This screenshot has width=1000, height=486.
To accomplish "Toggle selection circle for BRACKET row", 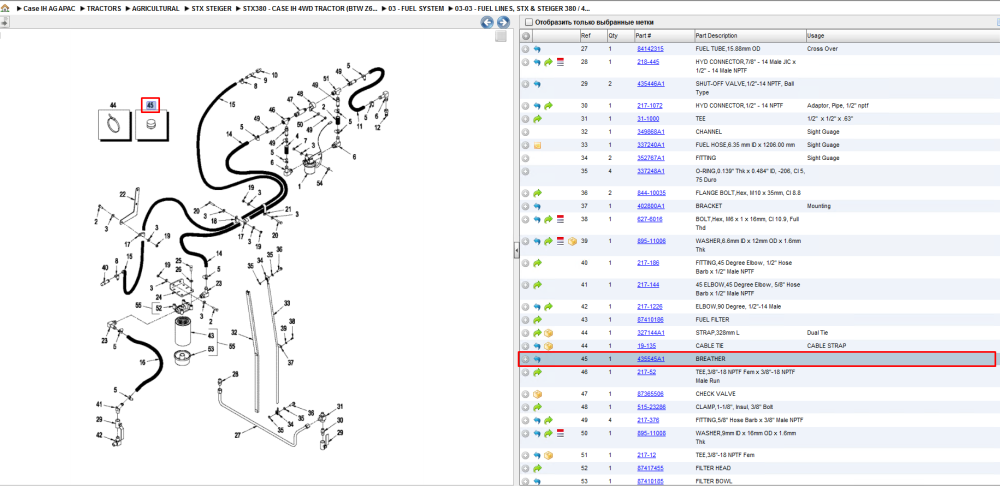I will point(526,206).
